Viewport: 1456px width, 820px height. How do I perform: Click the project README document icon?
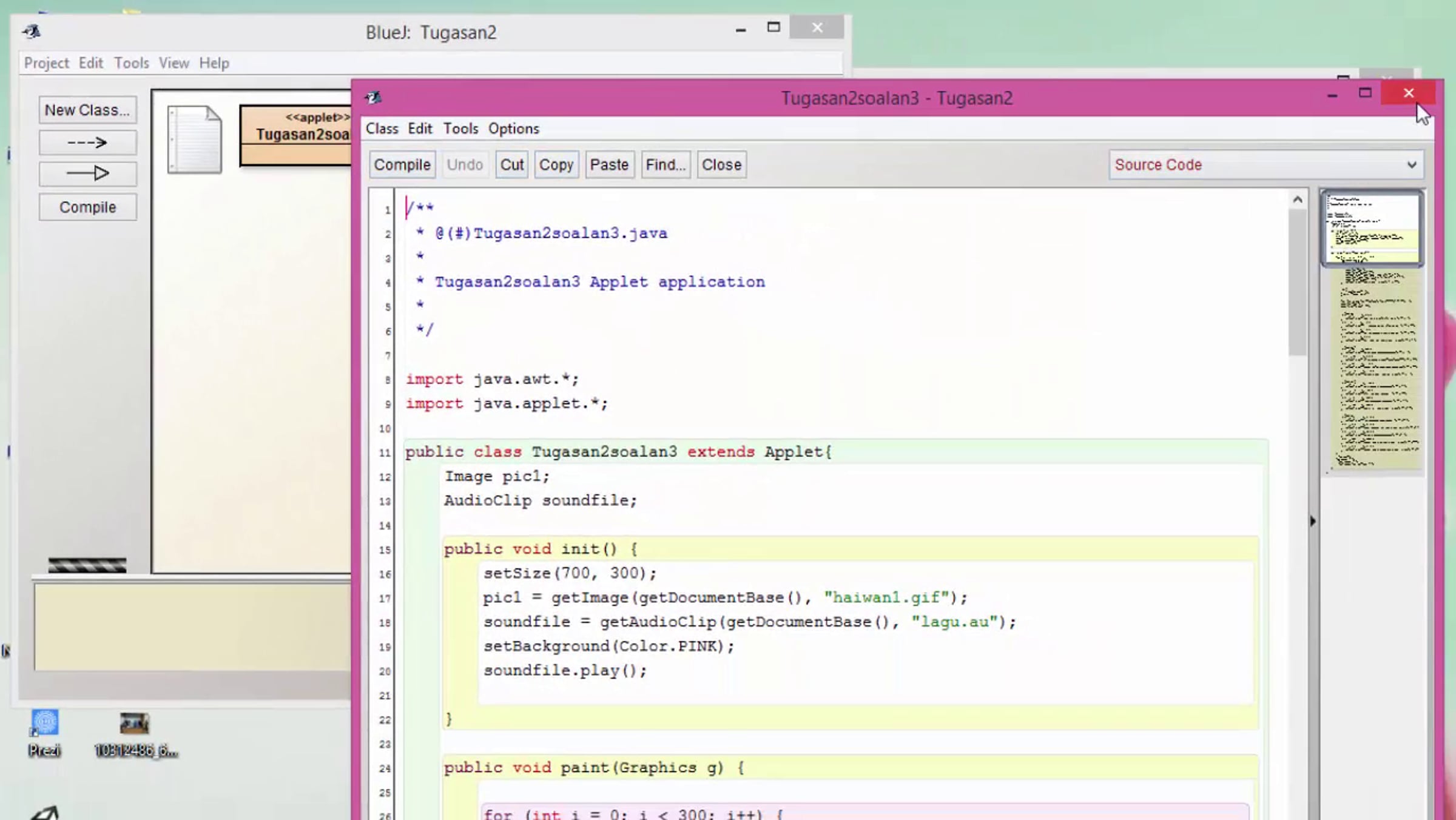click(194, 139)
